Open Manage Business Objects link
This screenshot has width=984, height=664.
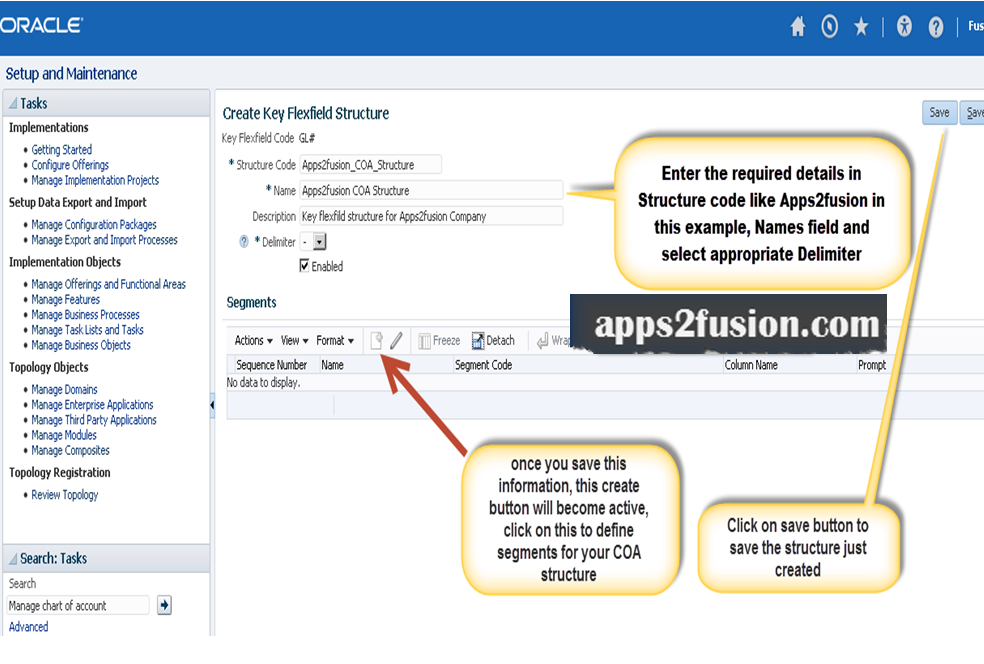click(81, 345)
